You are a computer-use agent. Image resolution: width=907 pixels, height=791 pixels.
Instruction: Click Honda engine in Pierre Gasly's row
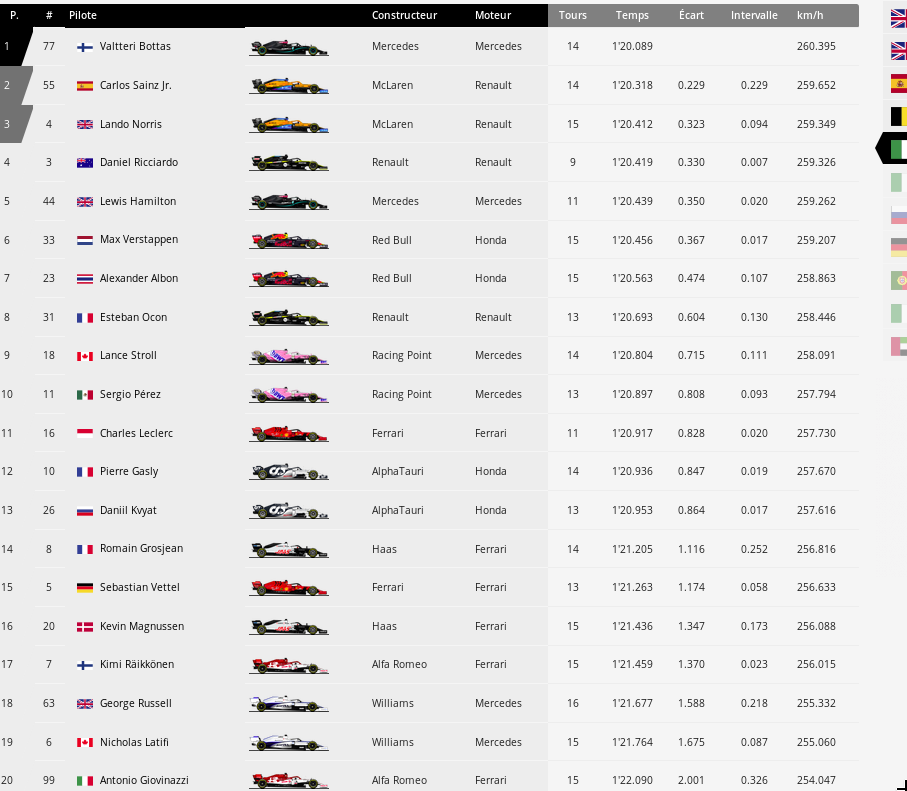491,471
